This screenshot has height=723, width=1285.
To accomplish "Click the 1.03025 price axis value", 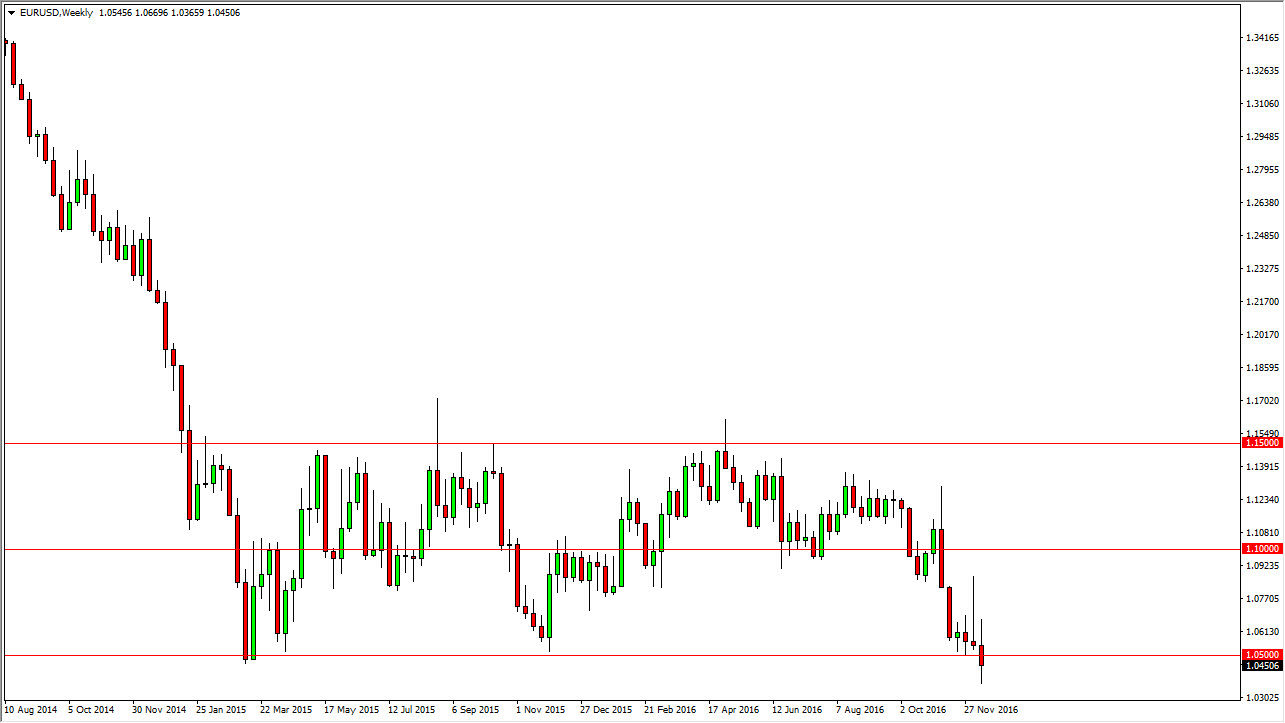I will coord(1262,697).
